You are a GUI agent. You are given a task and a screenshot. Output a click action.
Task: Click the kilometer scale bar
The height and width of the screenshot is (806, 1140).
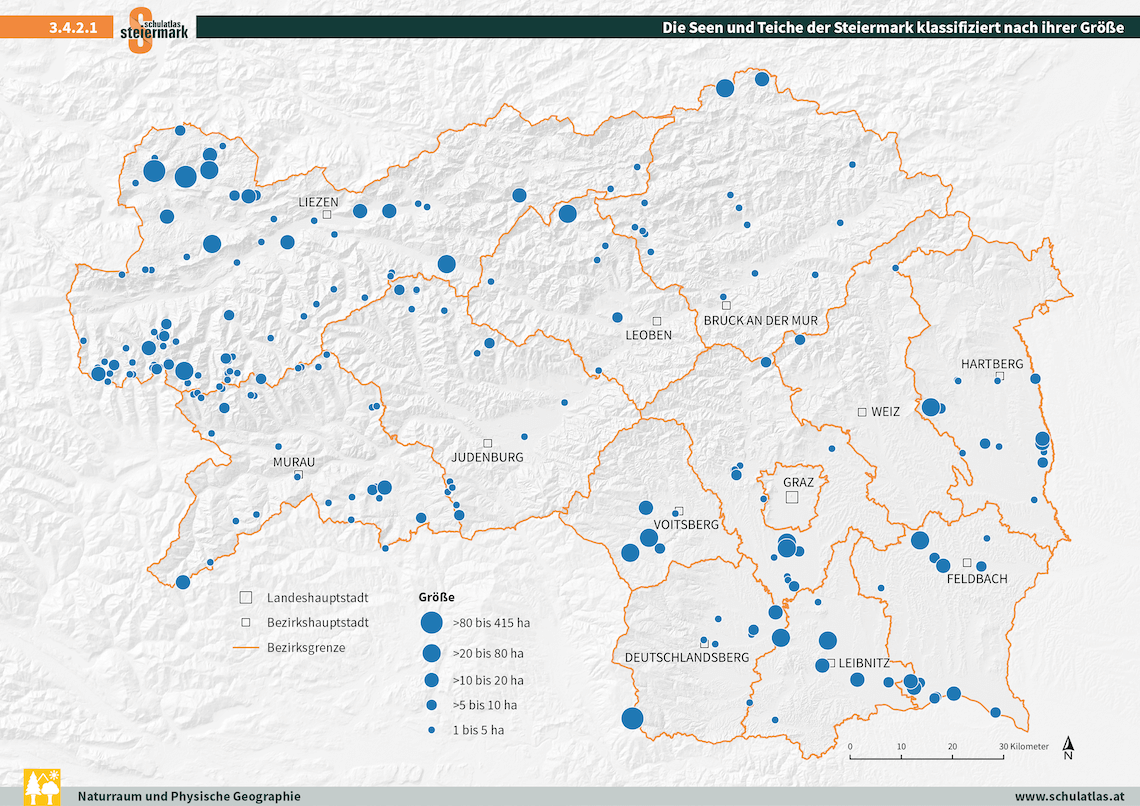pyautogui.click(x=926, y=758)
